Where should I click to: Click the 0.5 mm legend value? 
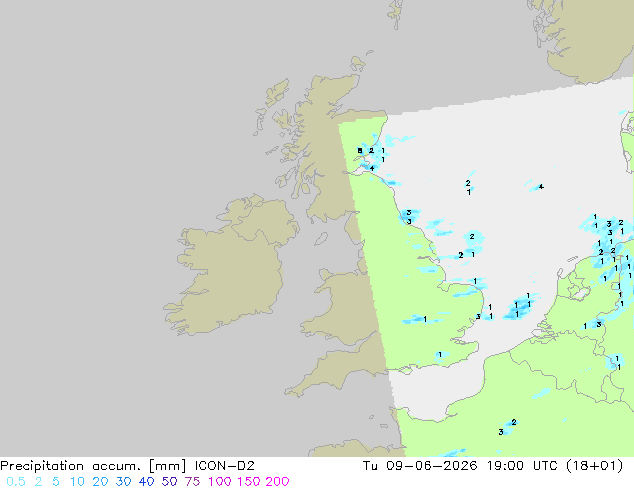pos(16,482)
